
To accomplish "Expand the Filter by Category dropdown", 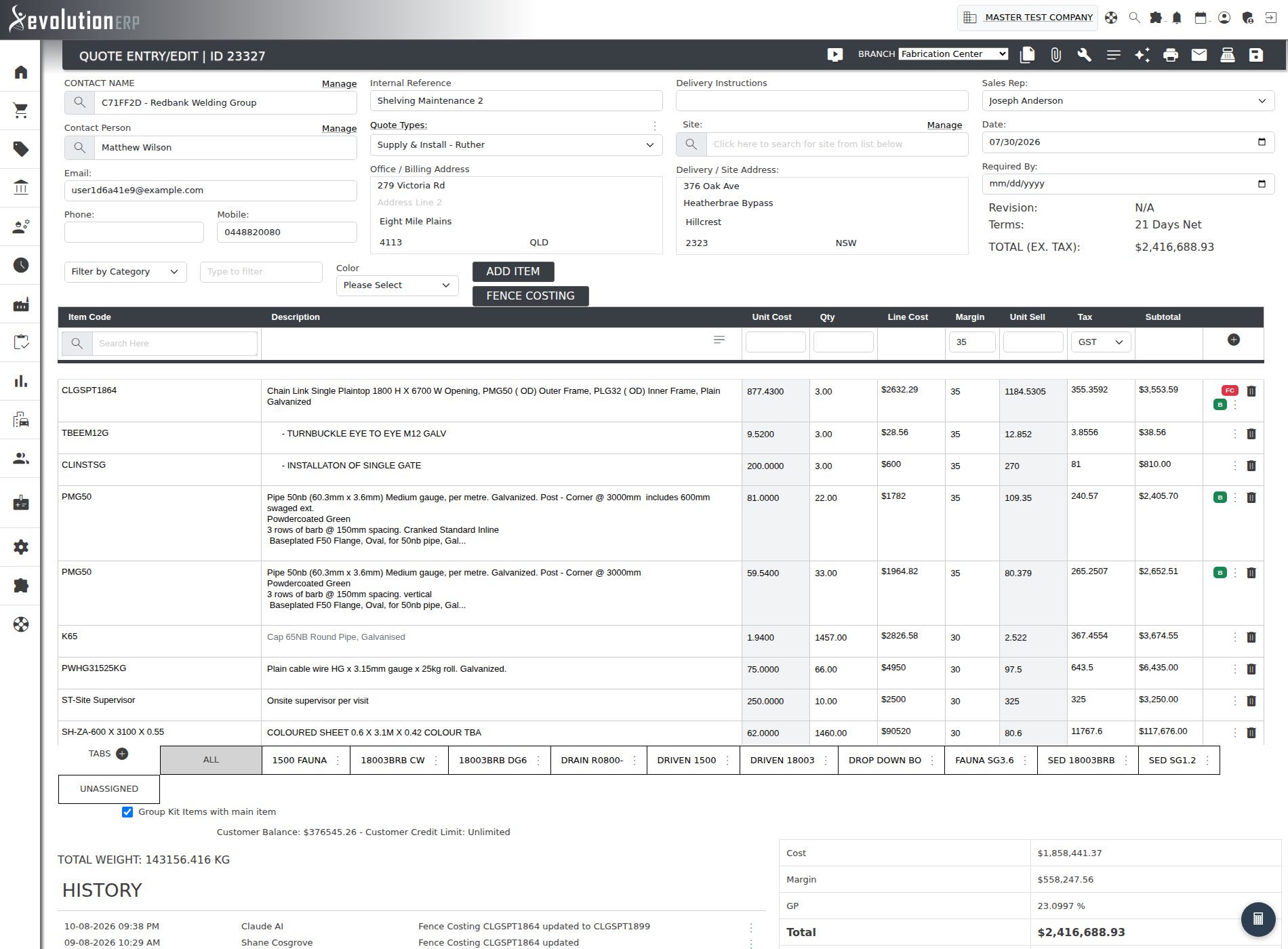I will 125,272.
